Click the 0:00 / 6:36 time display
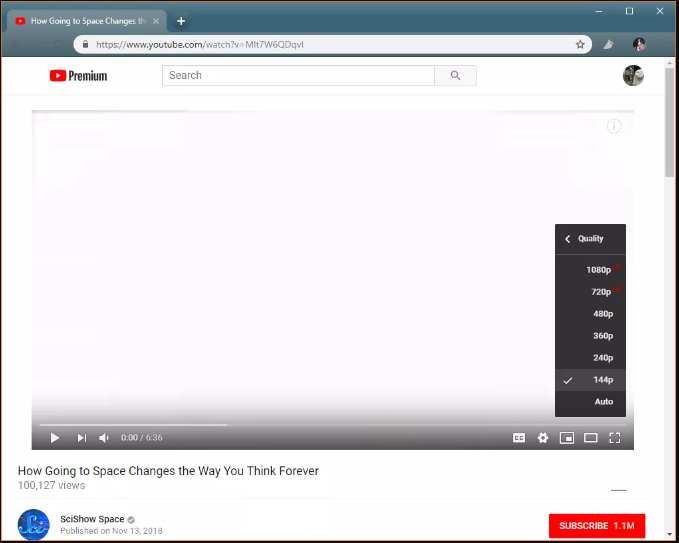679x543 pixels. (x=142, y=438)
